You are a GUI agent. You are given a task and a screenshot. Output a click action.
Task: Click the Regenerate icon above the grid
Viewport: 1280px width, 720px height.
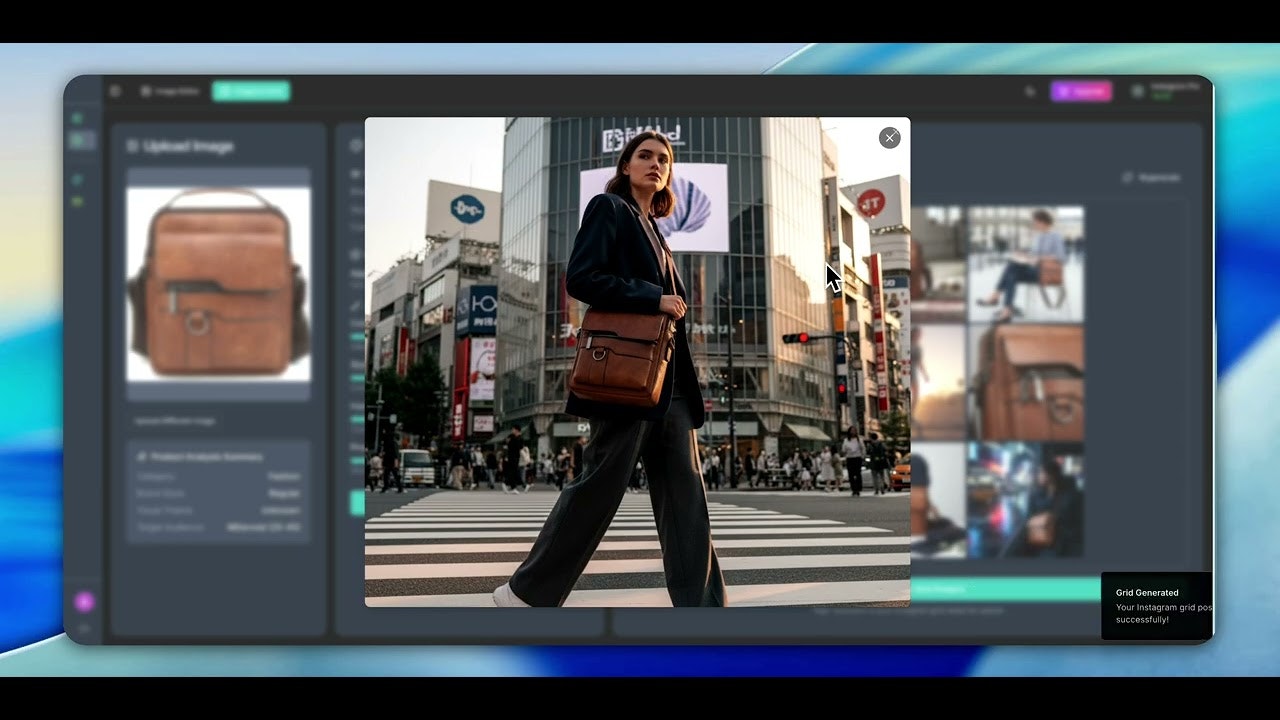click(1130, 177)
